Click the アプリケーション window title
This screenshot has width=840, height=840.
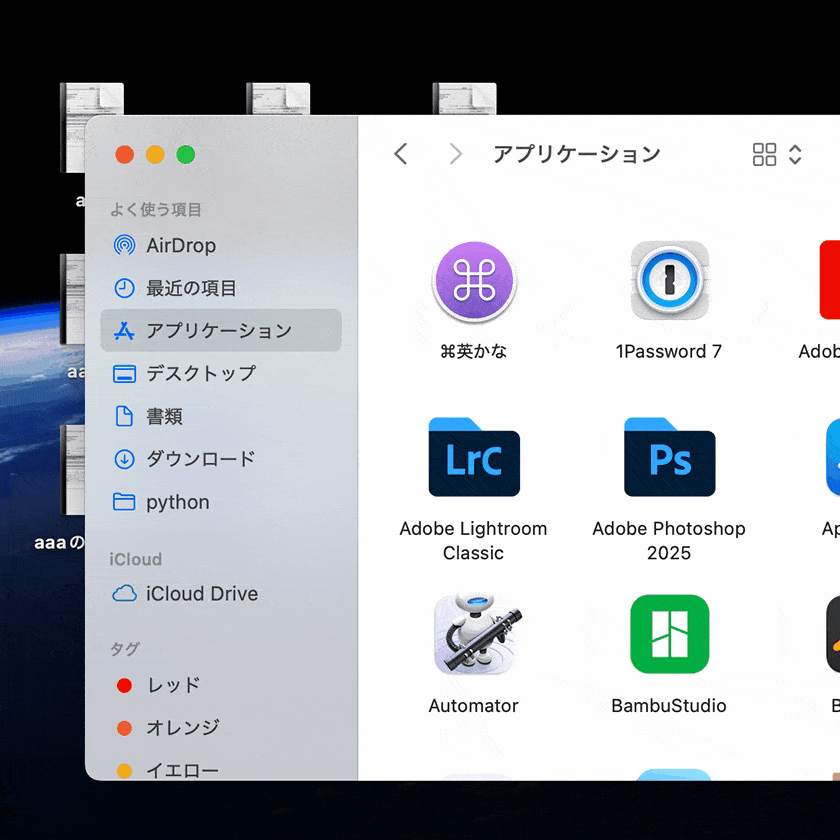(x=576, y=154)
